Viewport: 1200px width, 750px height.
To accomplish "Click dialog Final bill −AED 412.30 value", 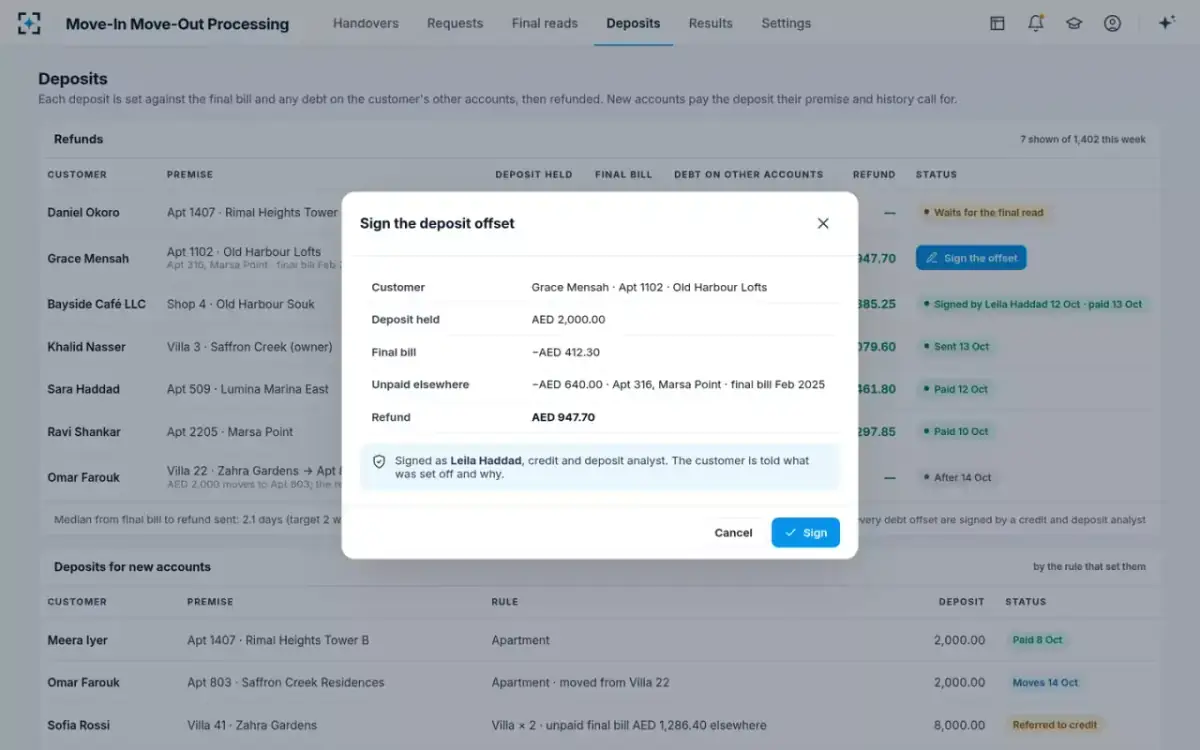I will pos(566,352).
